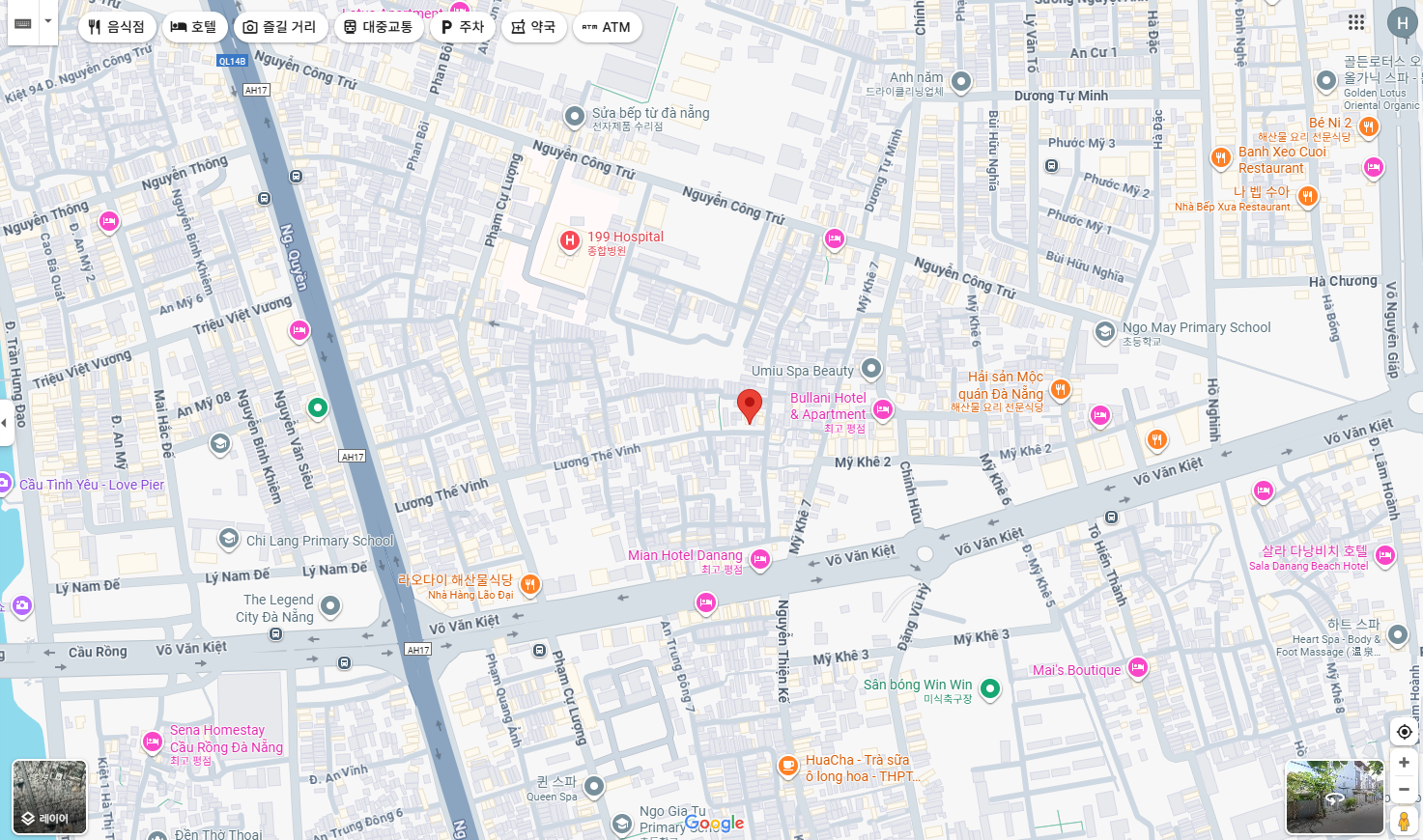Open Mian Hotel Danang pin
This screenshot has height=840, width=1423.
point(760,559)
